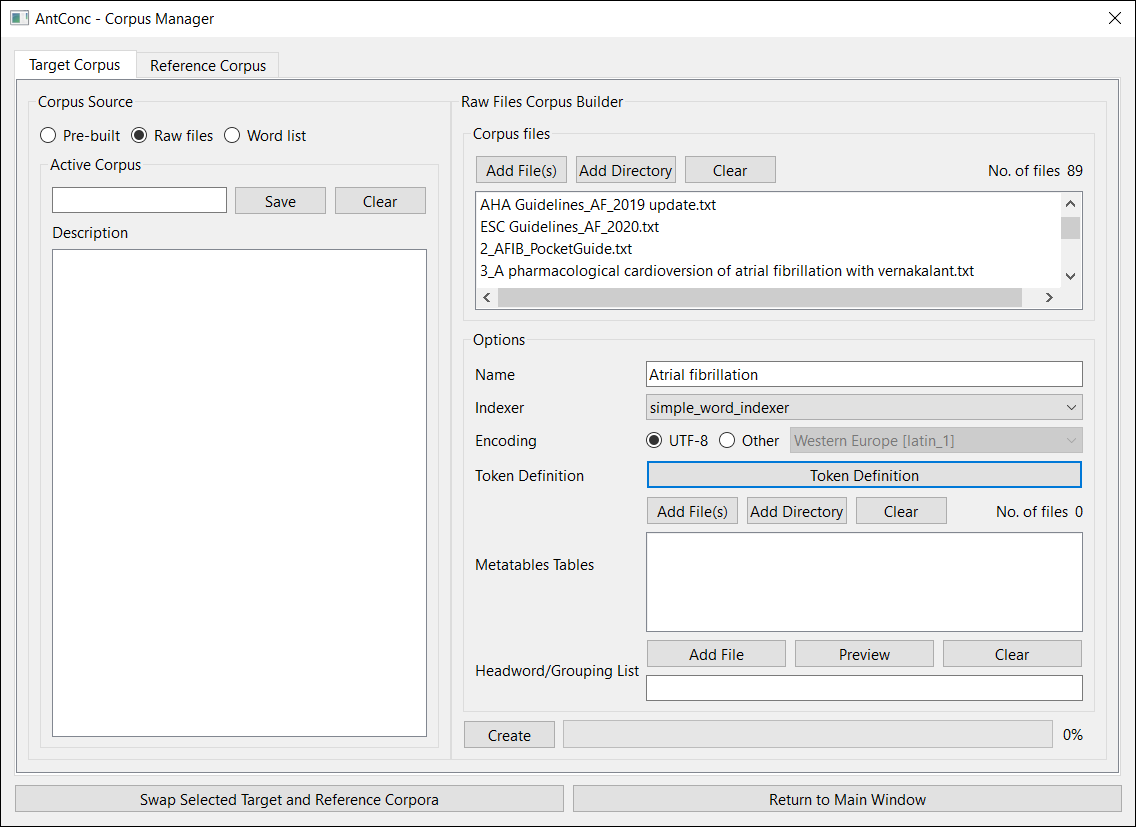This screenshot has width=1136, height=827.
Task: Open the Token Definition settings button
Action: (864, 475)
